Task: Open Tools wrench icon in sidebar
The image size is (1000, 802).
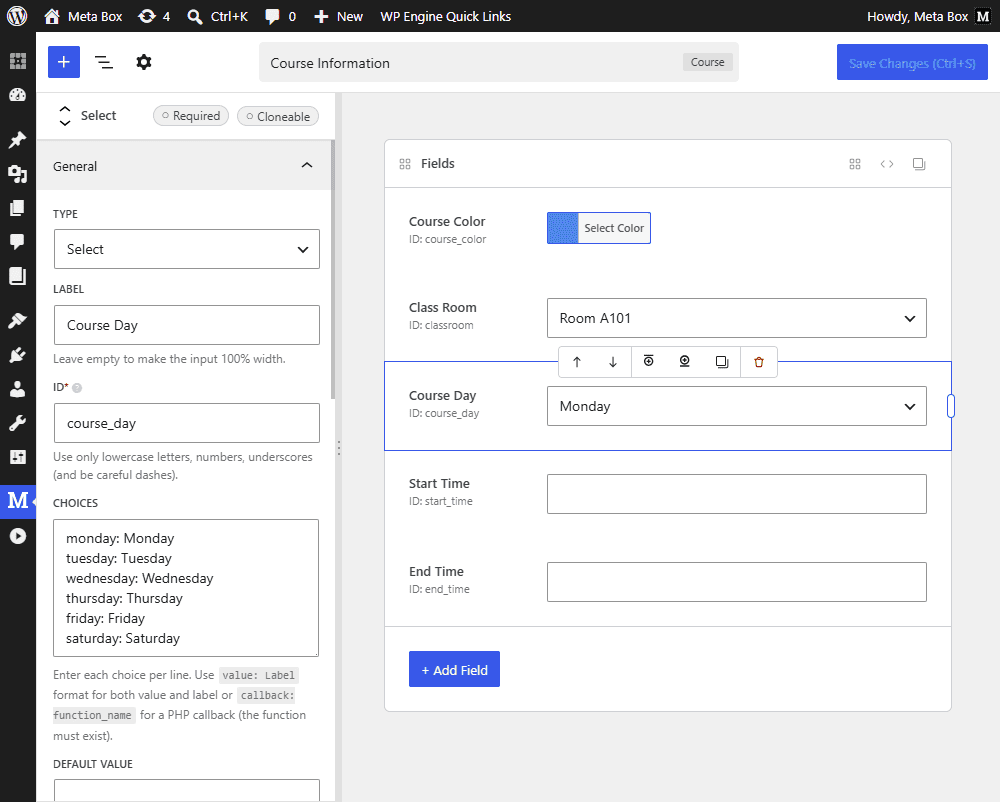Action: (18, 423)
